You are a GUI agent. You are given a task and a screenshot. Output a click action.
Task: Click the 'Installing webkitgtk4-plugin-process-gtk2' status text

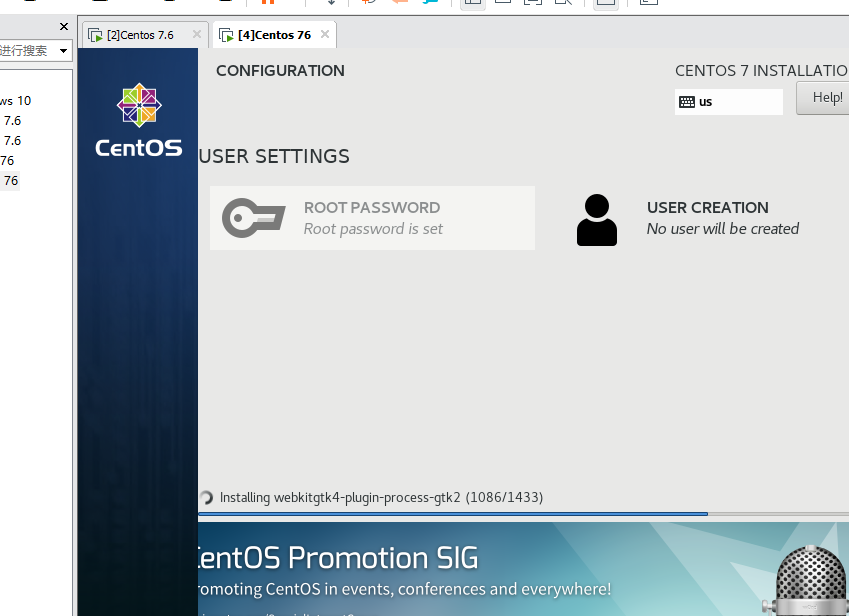(x=381, y=497)
